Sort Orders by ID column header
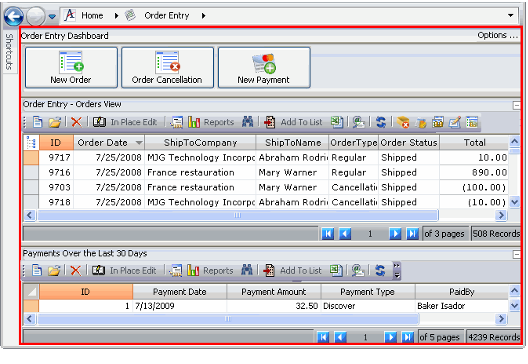528x364 pixels. tap(56, 143)
